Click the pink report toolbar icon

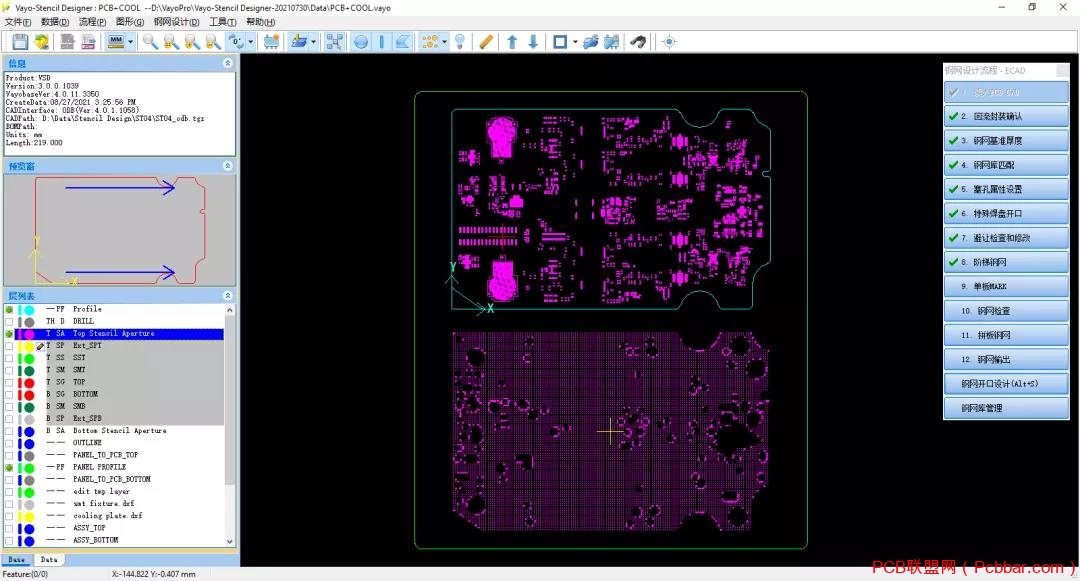click(x=89, y=42)
